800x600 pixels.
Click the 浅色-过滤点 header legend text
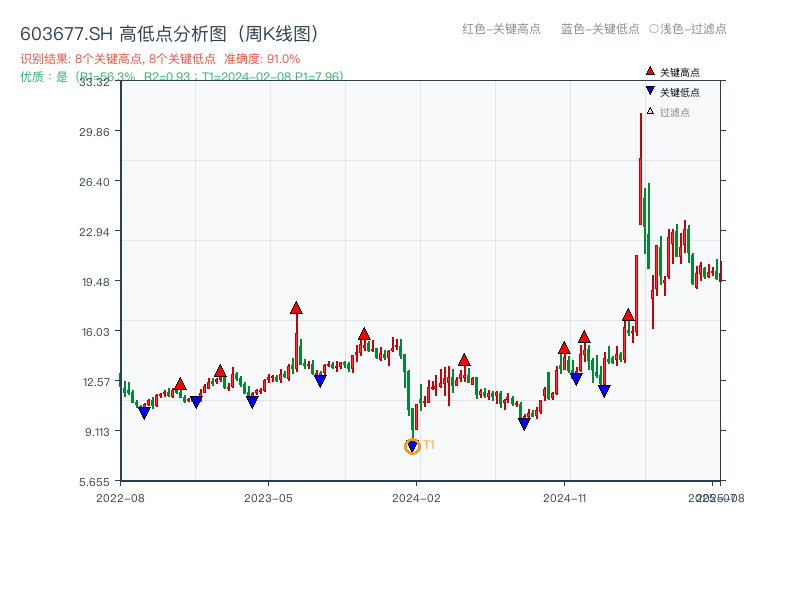(x=693, y=29)
